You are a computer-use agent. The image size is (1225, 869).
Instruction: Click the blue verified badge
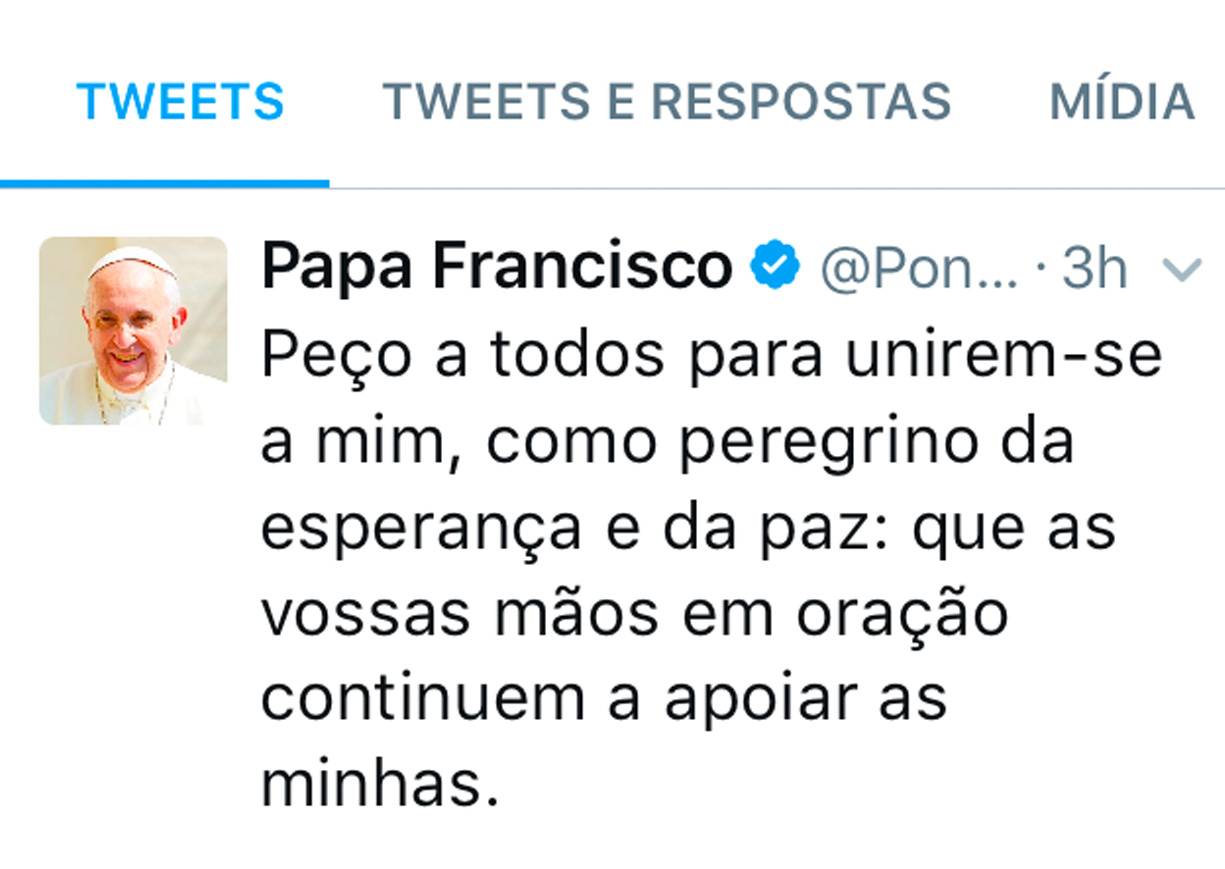pos(776,266)
